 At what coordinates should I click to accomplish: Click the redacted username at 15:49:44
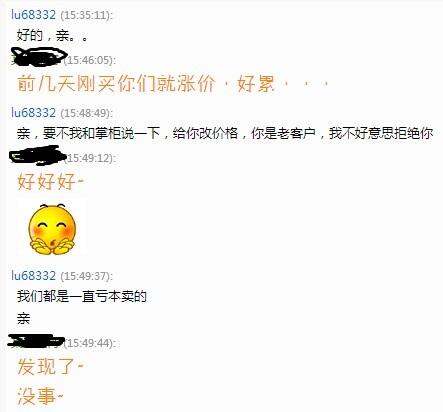[x=36, y=340]
